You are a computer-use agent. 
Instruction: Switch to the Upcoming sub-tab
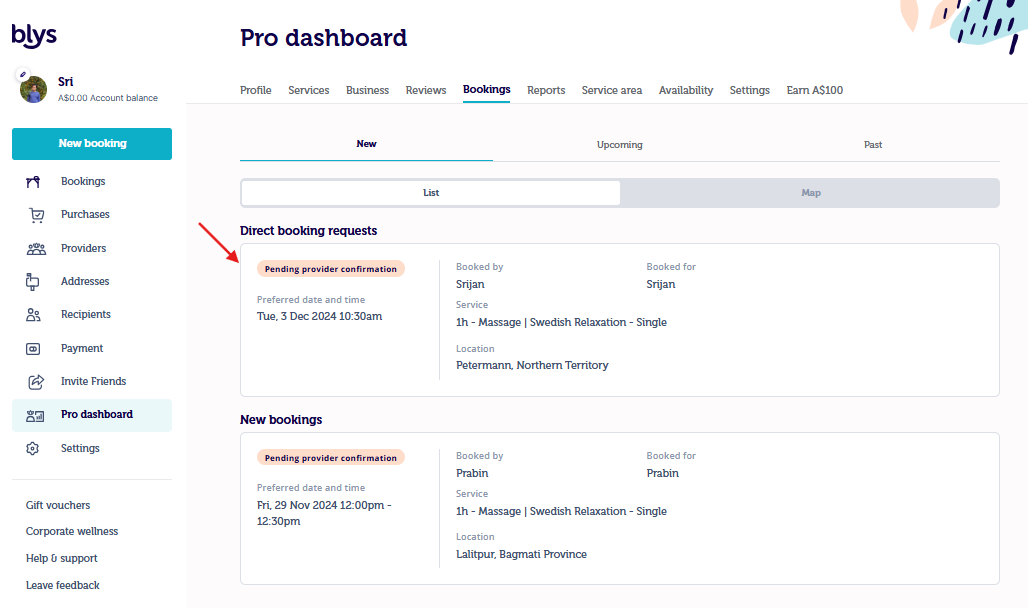[620, 144]
